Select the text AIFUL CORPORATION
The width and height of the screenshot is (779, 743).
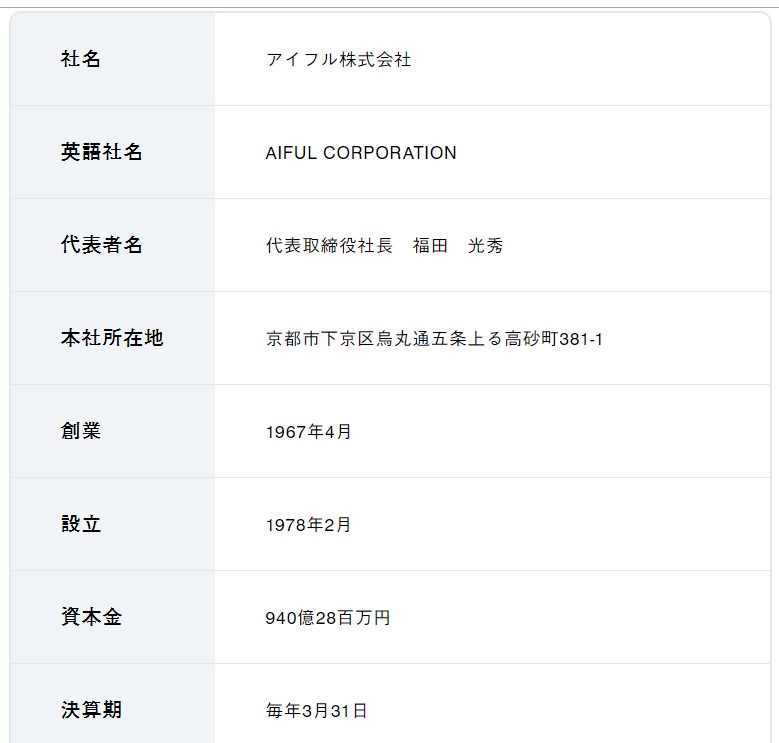[x=361, y=152]
